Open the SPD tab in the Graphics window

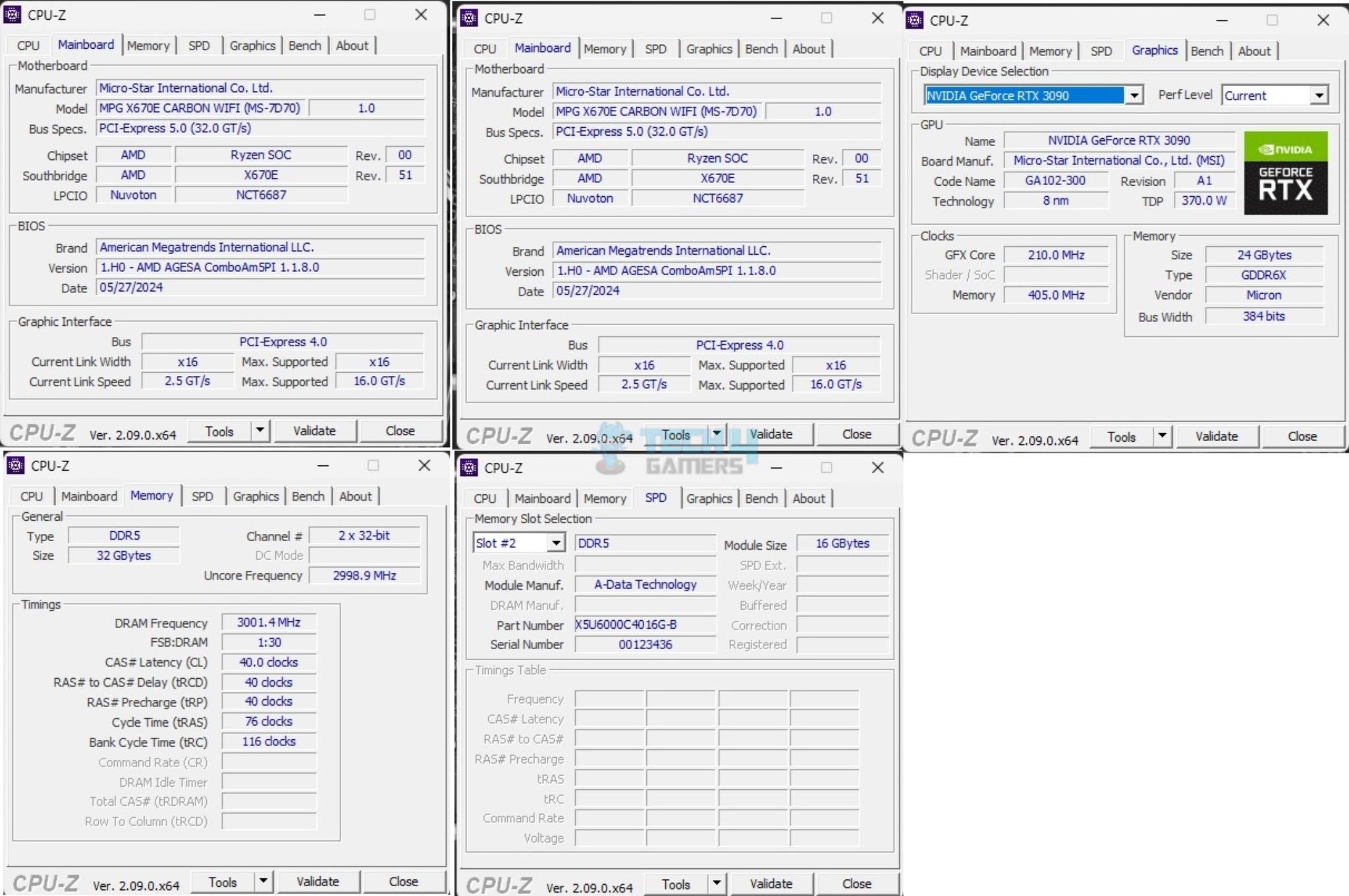(1101, 51)
